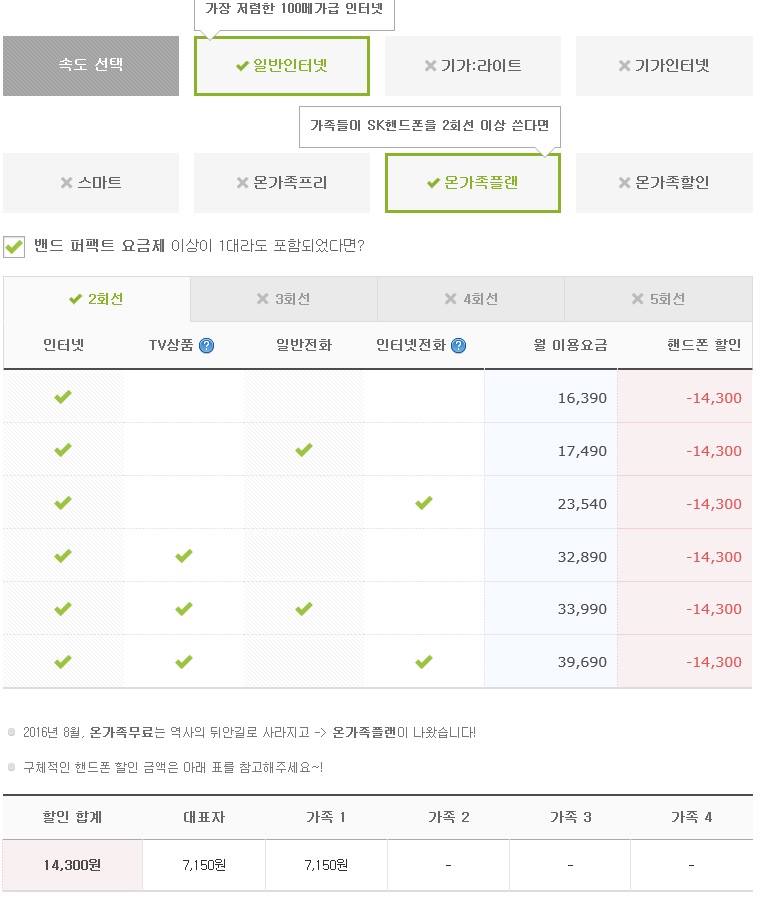Click the TV상품 help question-mark icon
Screen dimensions: 769x905
207,346
